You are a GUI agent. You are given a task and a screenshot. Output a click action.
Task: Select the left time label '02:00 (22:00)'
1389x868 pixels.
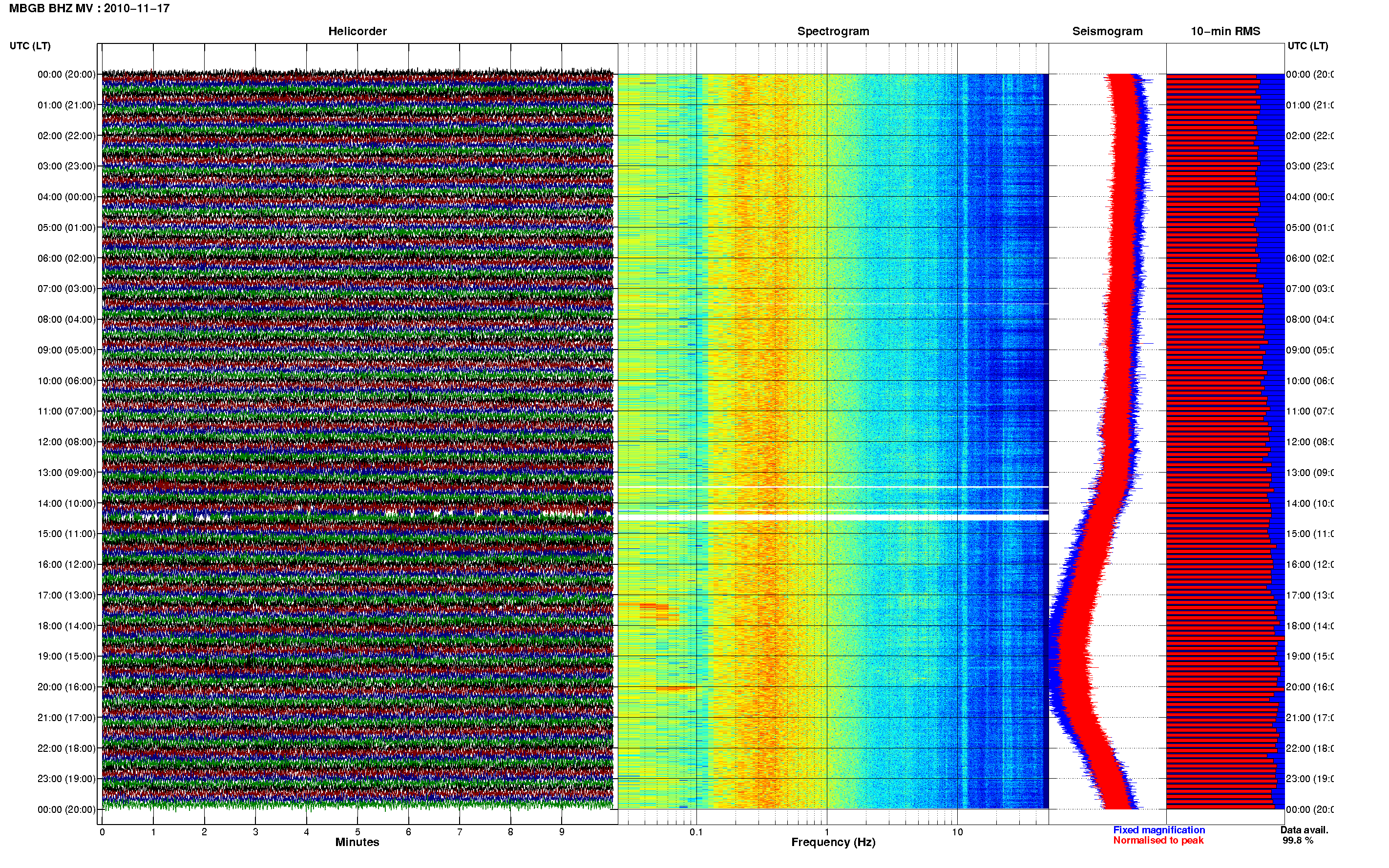66,136
